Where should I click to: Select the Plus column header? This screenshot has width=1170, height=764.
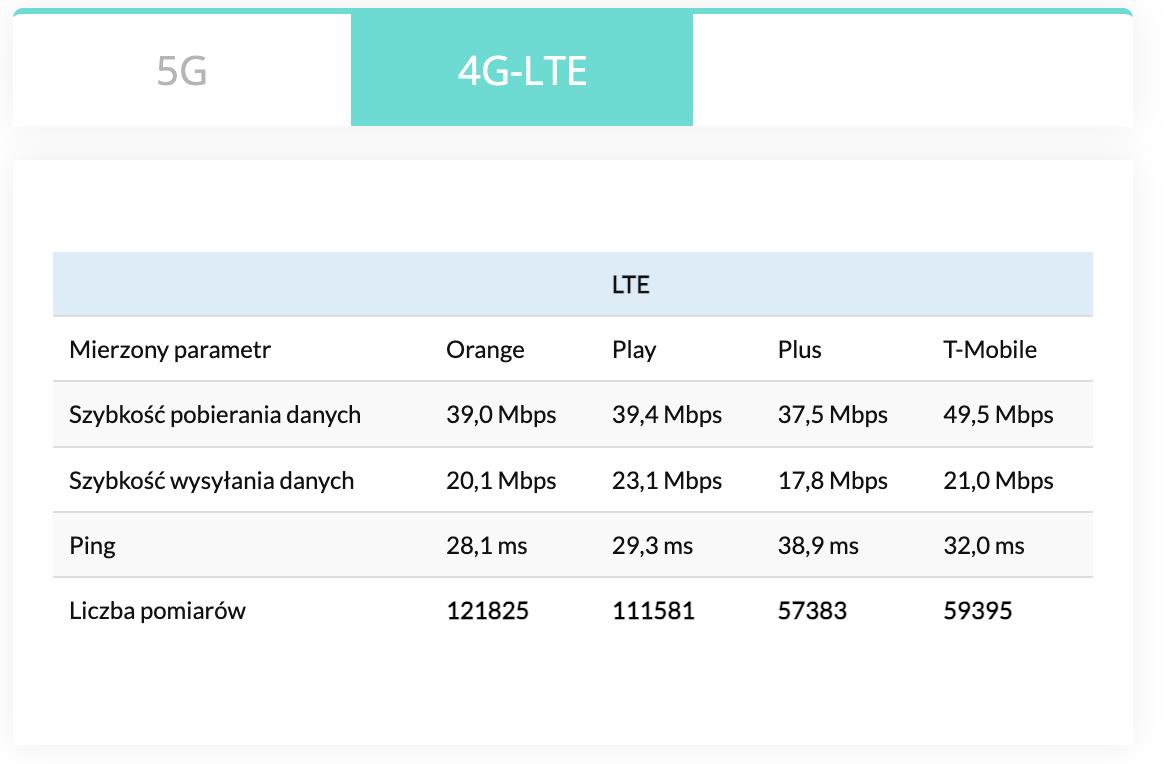tap(799, 349)
